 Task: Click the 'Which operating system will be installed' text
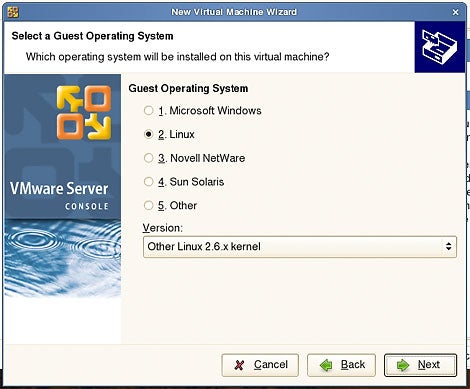(x=177, y=57)
